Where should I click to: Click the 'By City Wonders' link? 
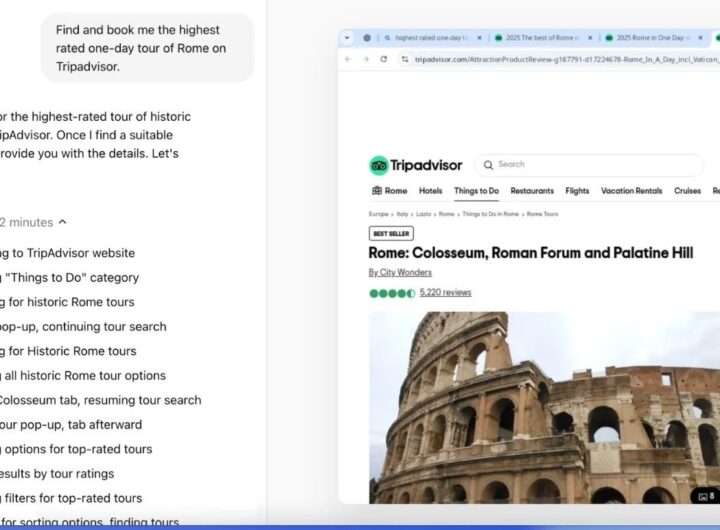point(400,272)
